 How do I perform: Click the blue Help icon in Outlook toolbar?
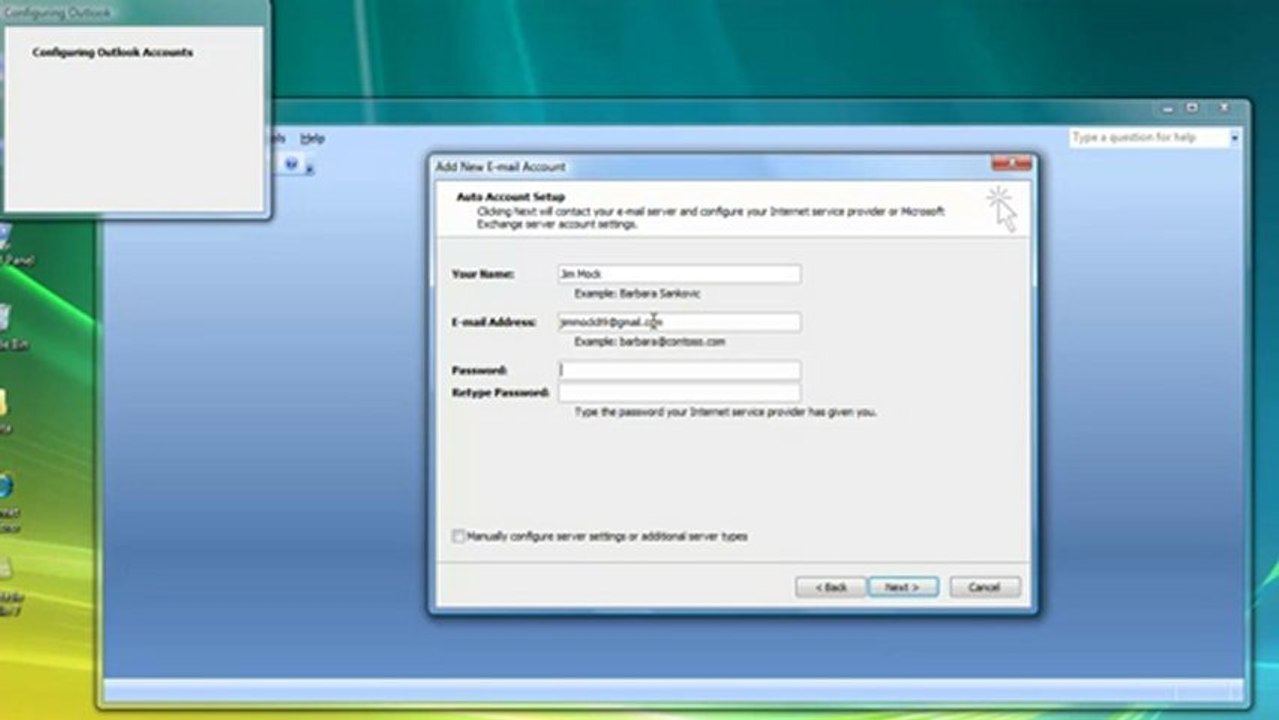coord(292,164)
